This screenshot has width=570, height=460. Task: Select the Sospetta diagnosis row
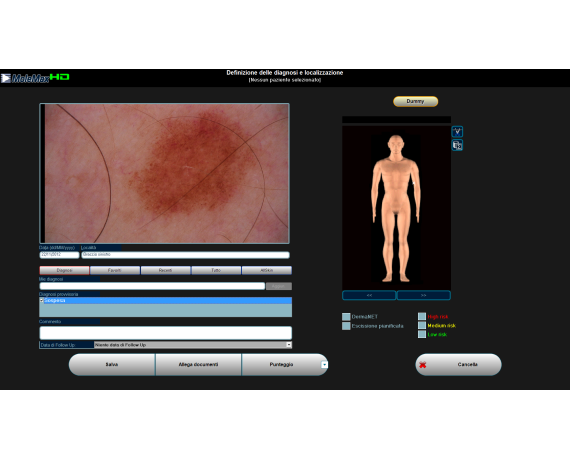click(x=165, y=300)
